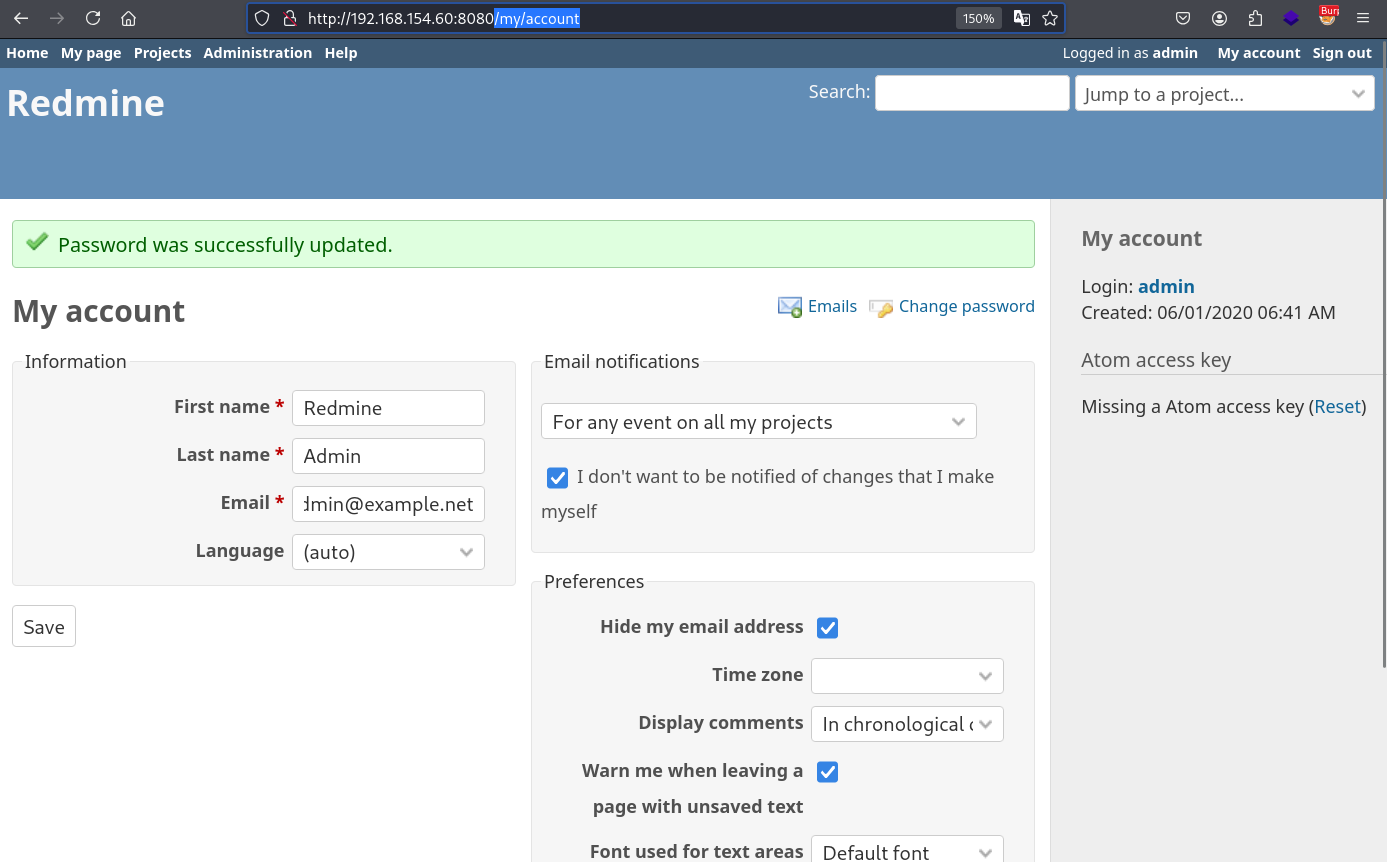Click the Reset Atom access key link

[1338, 406]
